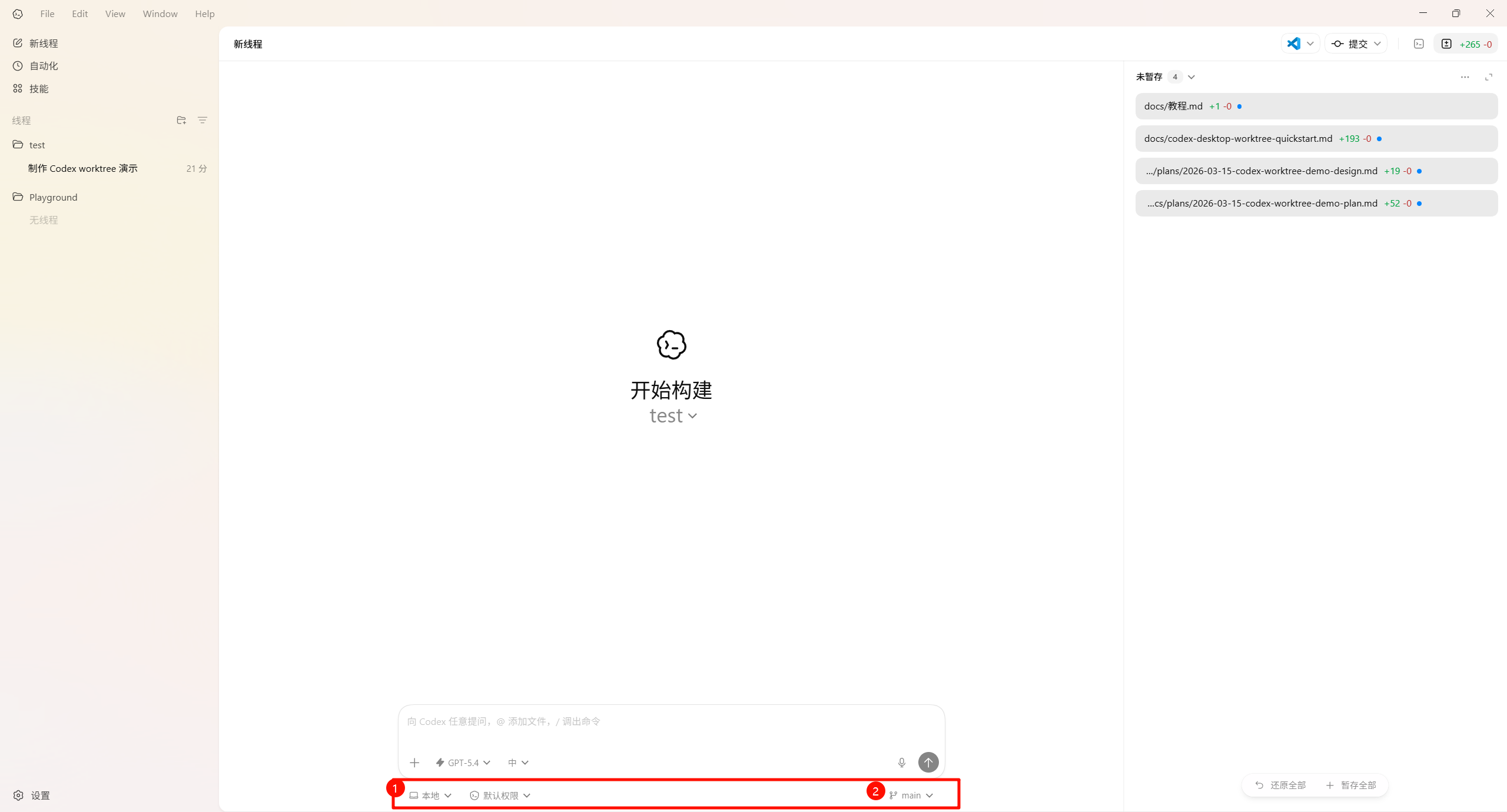Open the Window menu
This screenshot has height=812, width=1507.
(x=160, y=14)
